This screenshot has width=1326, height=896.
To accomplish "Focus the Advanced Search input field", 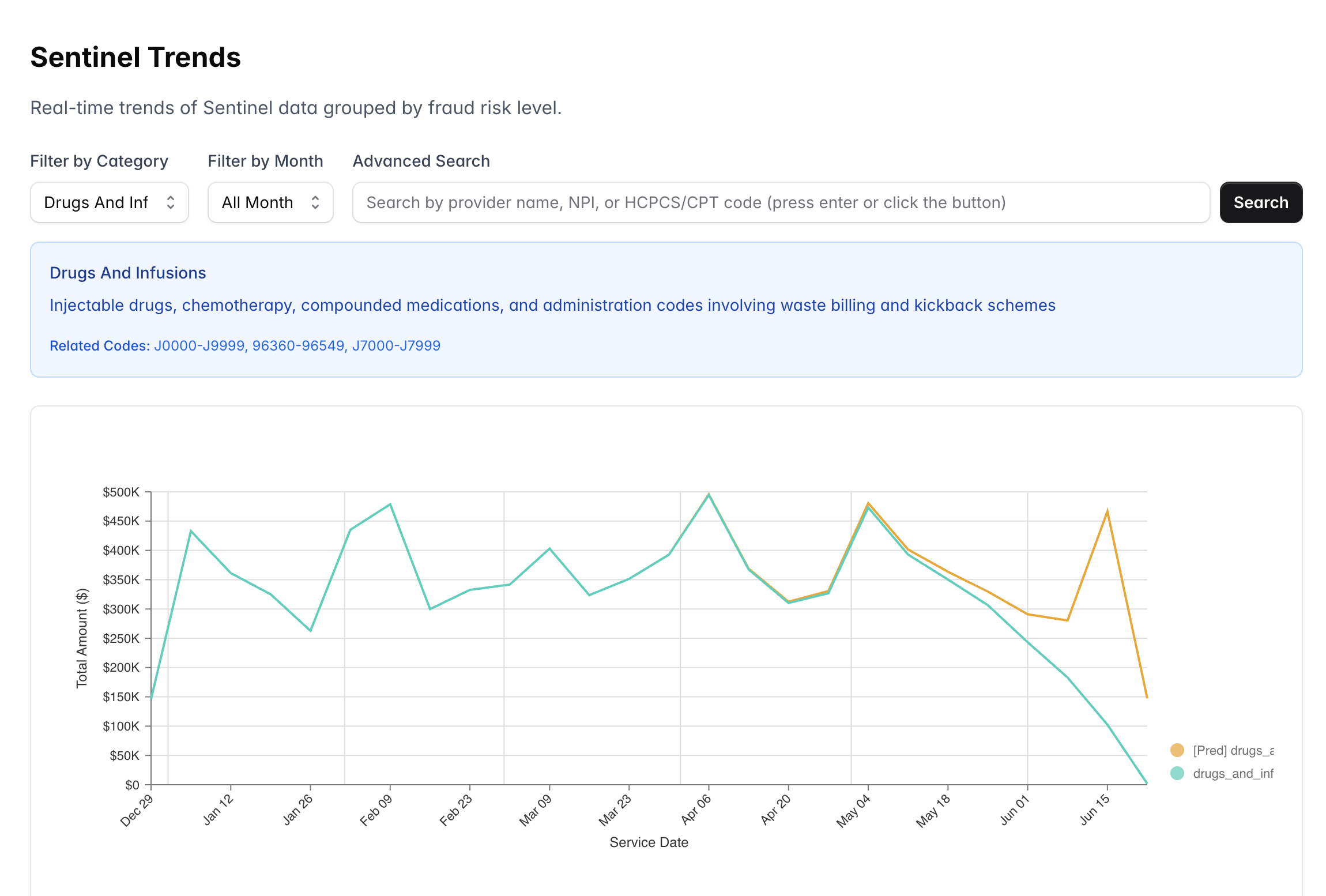I will pyautogui.click(x=781, y=202).
